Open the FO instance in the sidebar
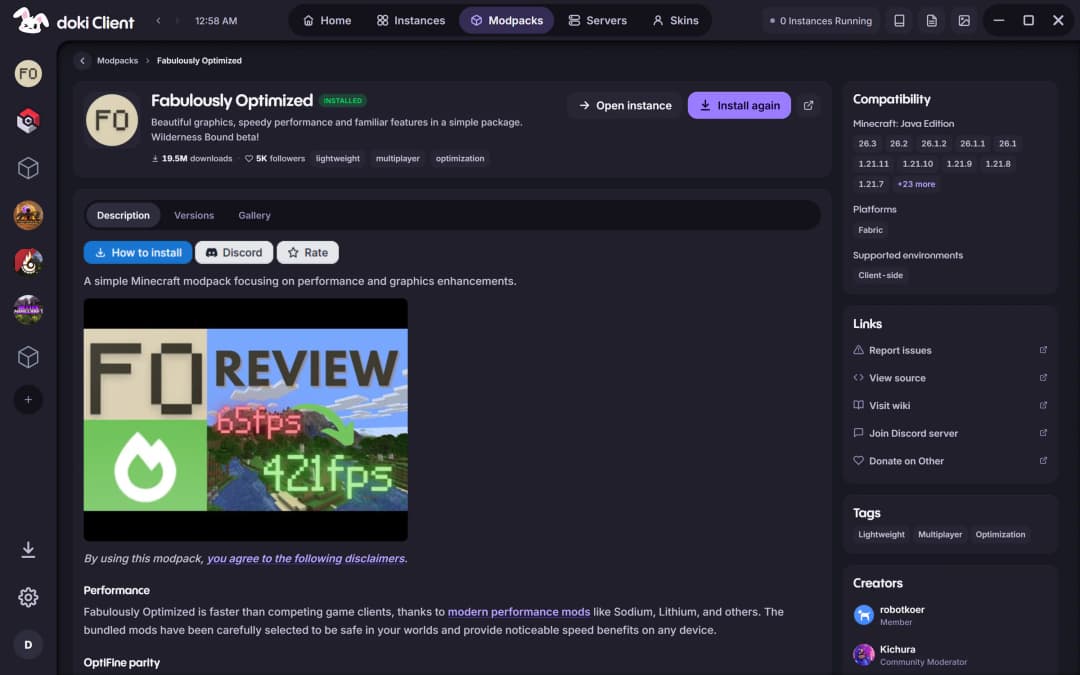This screenshot has height=675, width=1080. [28, 74]
